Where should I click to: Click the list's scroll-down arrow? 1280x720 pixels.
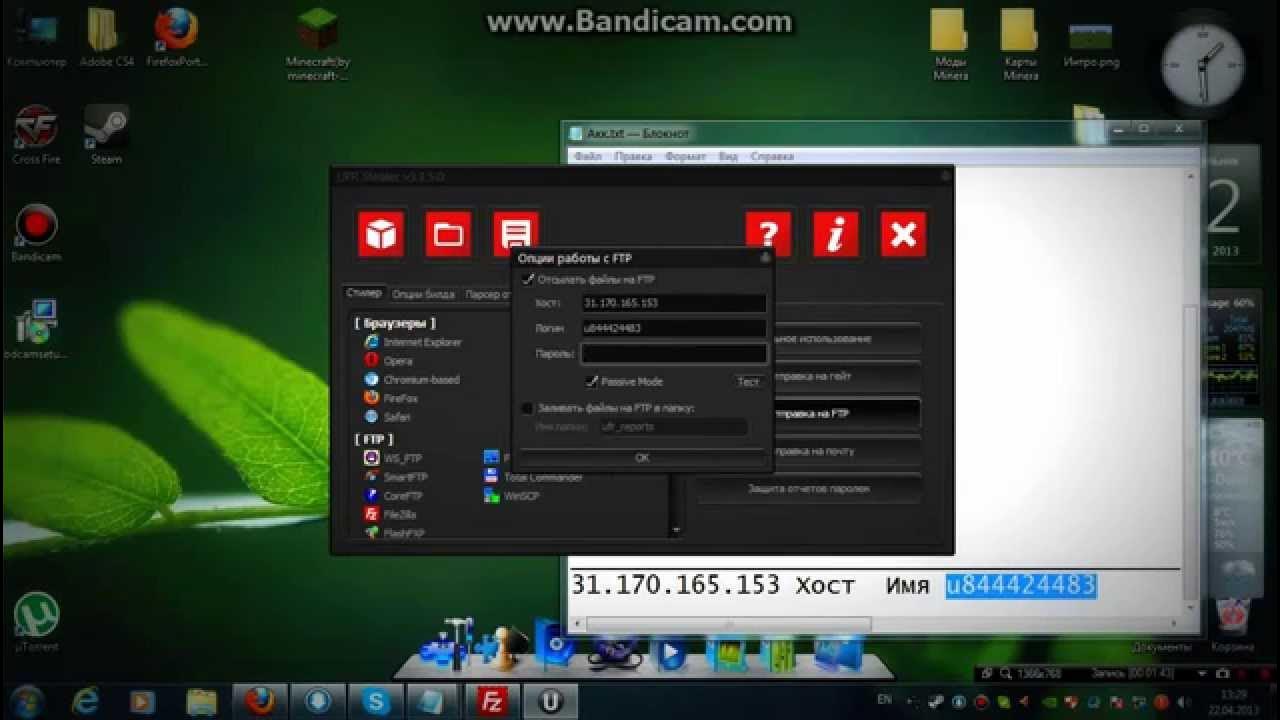point(676,530)
